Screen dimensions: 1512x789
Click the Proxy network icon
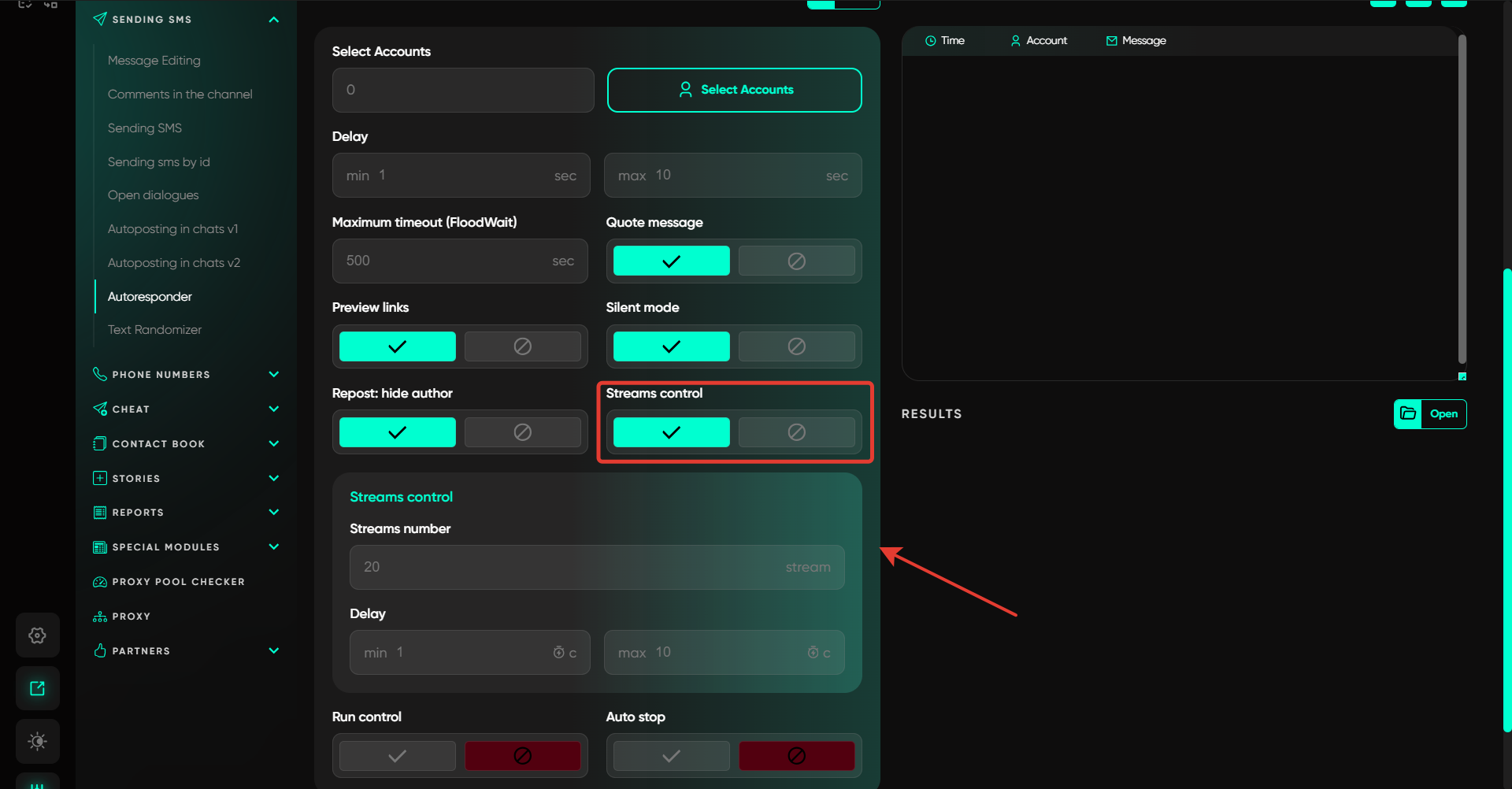(100, 617)
